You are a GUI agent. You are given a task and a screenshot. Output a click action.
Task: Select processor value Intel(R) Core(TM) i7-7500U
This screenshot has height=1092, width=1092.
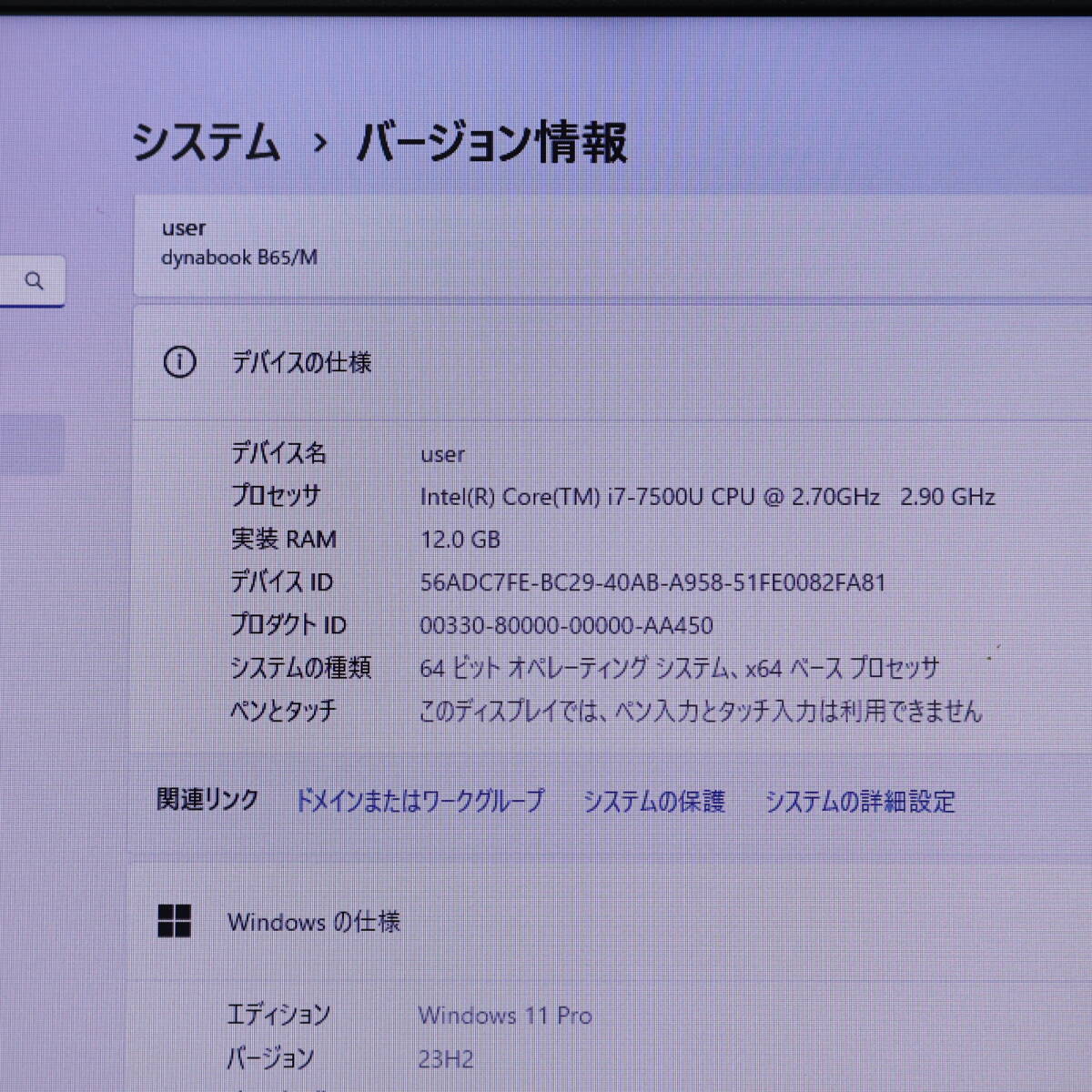tap(707, 497)
